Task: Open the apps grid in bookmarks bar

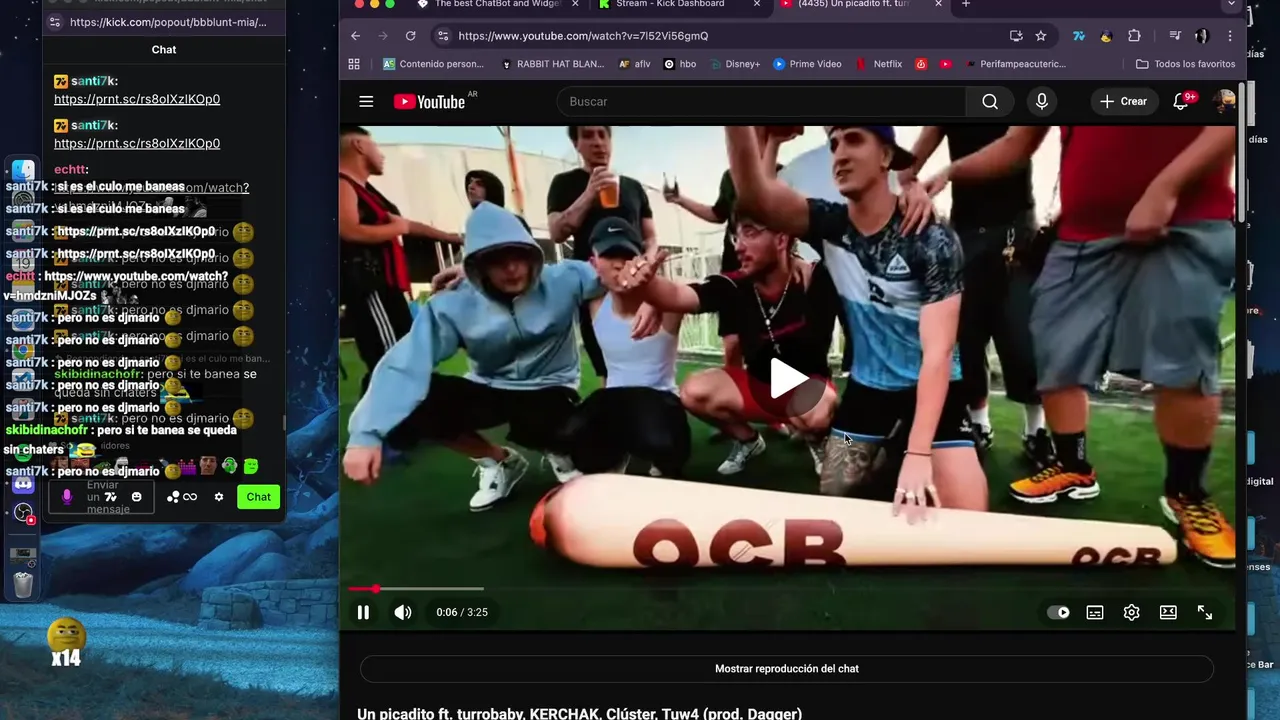Action: (x=354, y=64)
